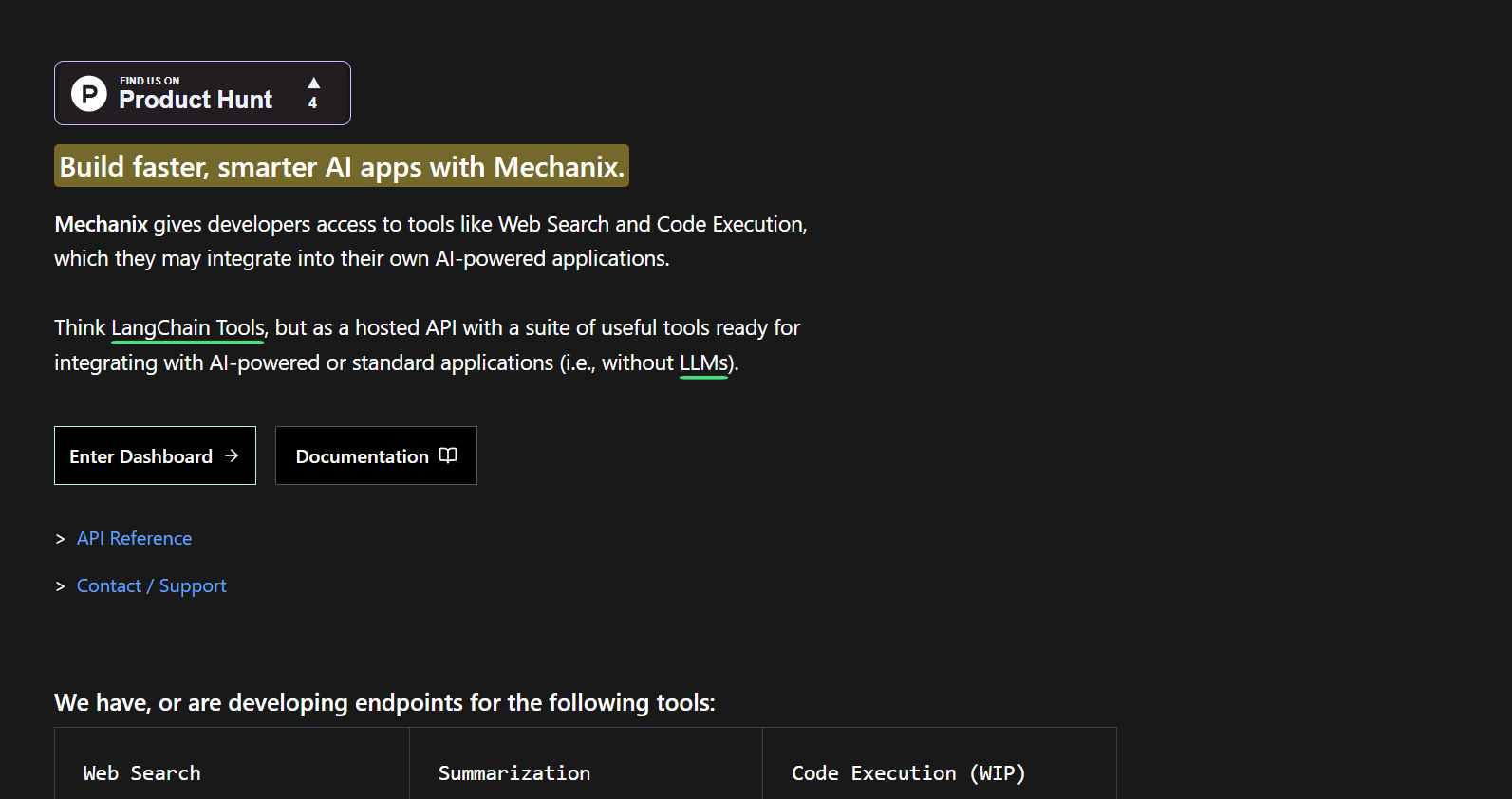This screenshot has height=799, width=1512.
Task: Open the Documentation button
Action: [376, 455]
